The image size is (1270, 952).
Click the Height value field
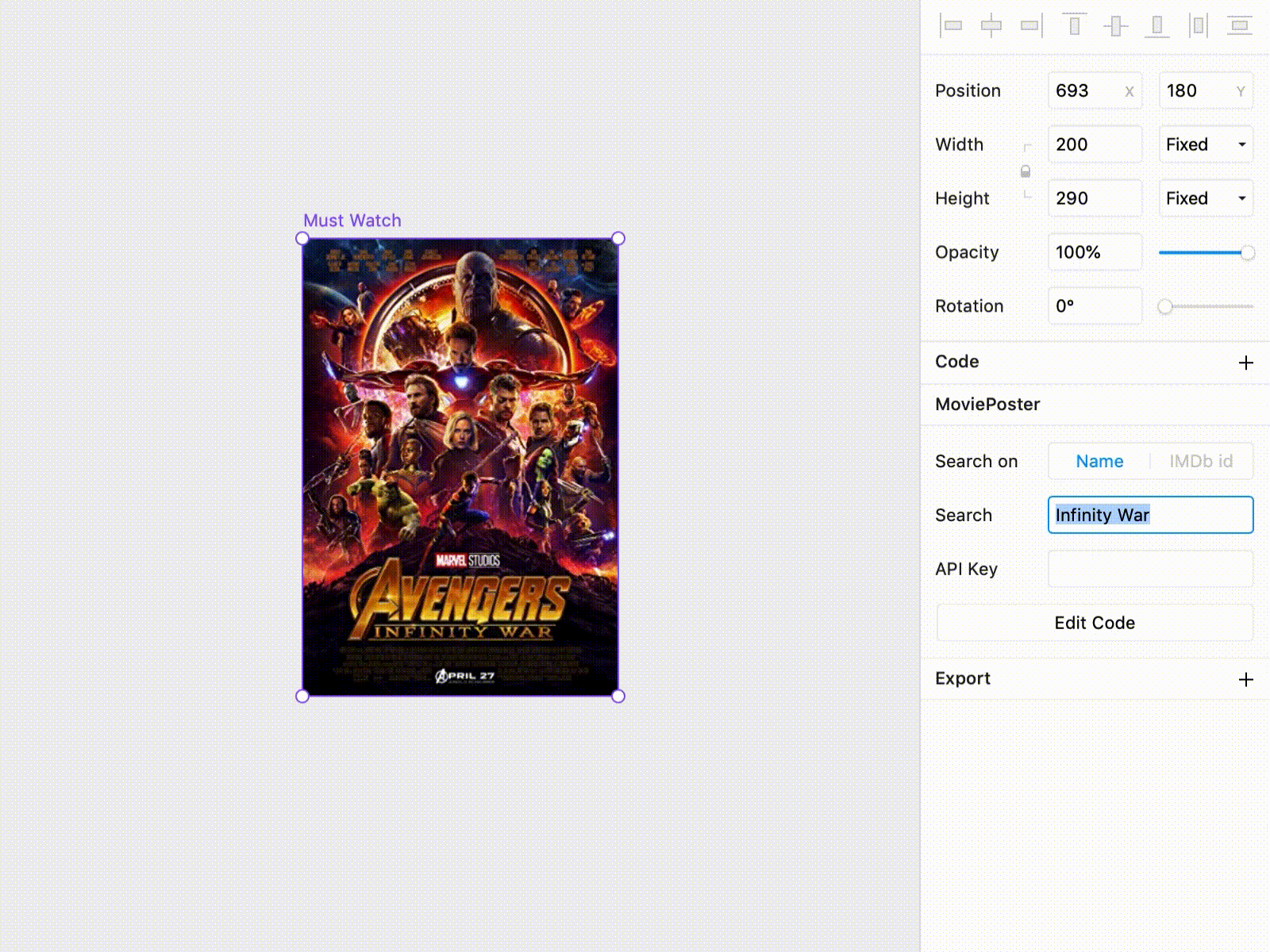point(1095,198)
